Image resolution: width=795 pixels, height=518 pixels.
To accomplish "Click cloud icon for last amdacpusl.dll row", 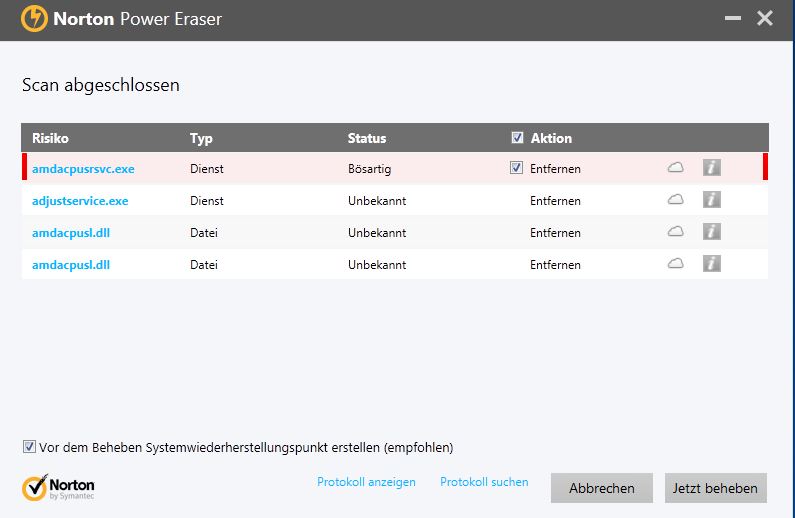I will pos(675,264).
